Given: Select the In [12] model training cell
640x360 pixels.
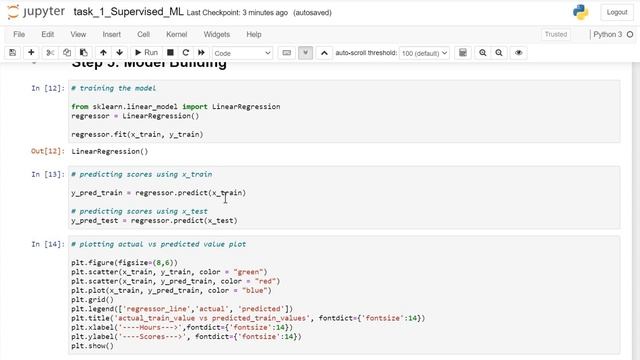Looking at the screenshot, I should (x=344, y=111).
